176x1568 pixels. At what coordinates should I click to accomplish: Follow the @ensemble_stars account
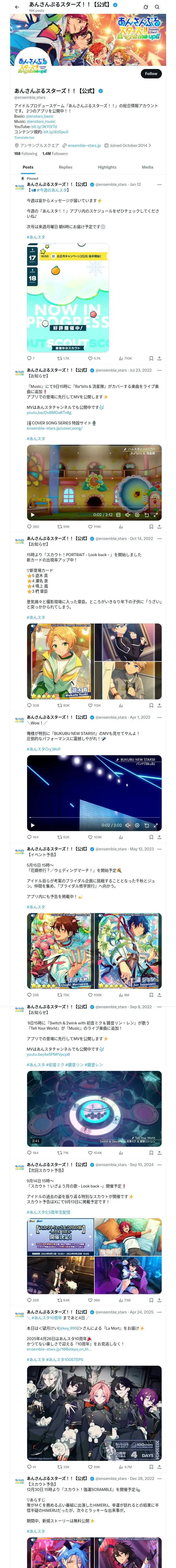coord(151,74)
